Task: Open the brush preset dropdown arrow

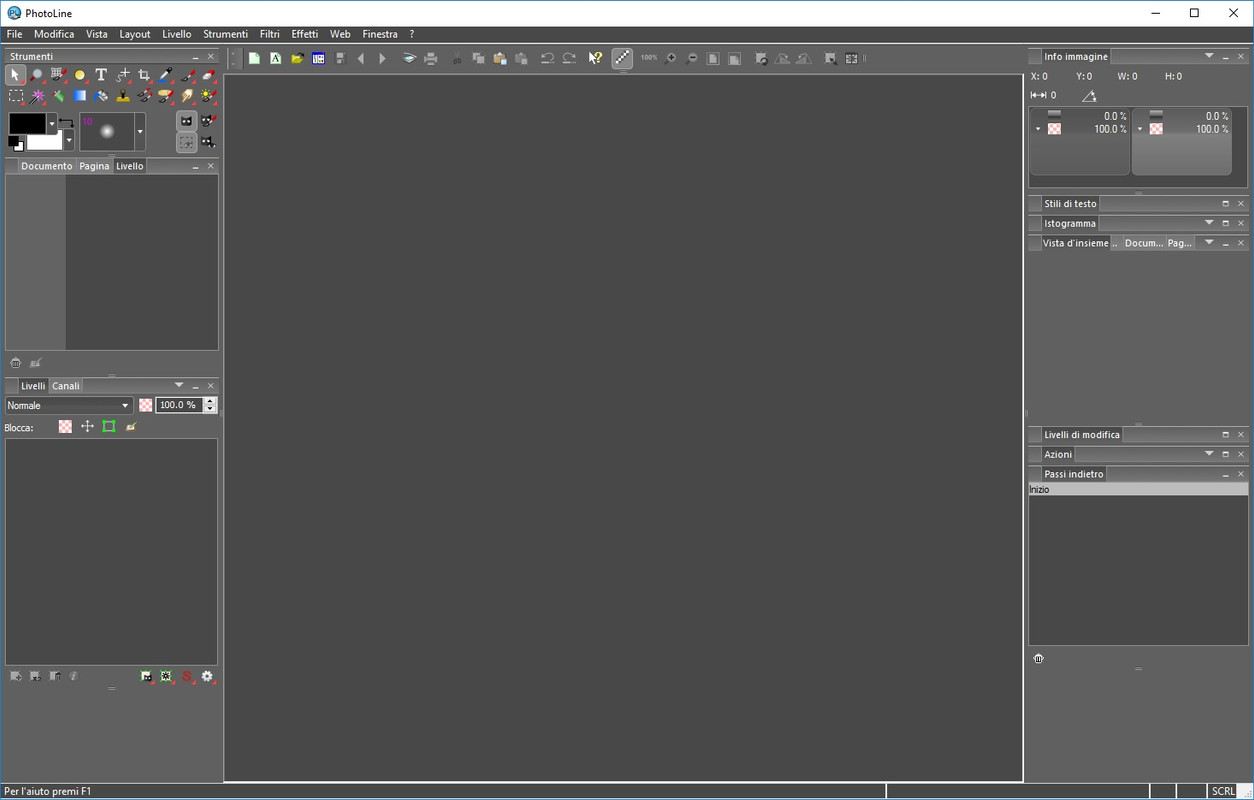Action: pos(140,132)
